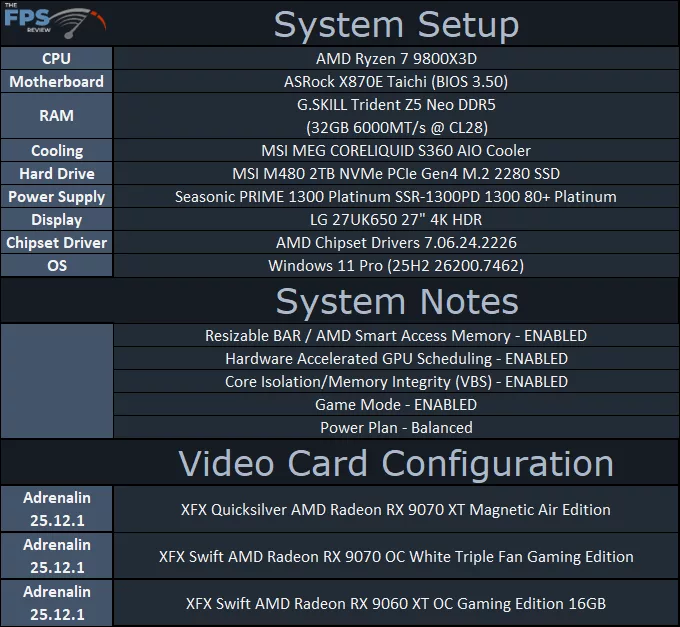Click 'Core Isolation/Memory Integrity (VBS)' note
Screen dimensions: 680x627
396,382
